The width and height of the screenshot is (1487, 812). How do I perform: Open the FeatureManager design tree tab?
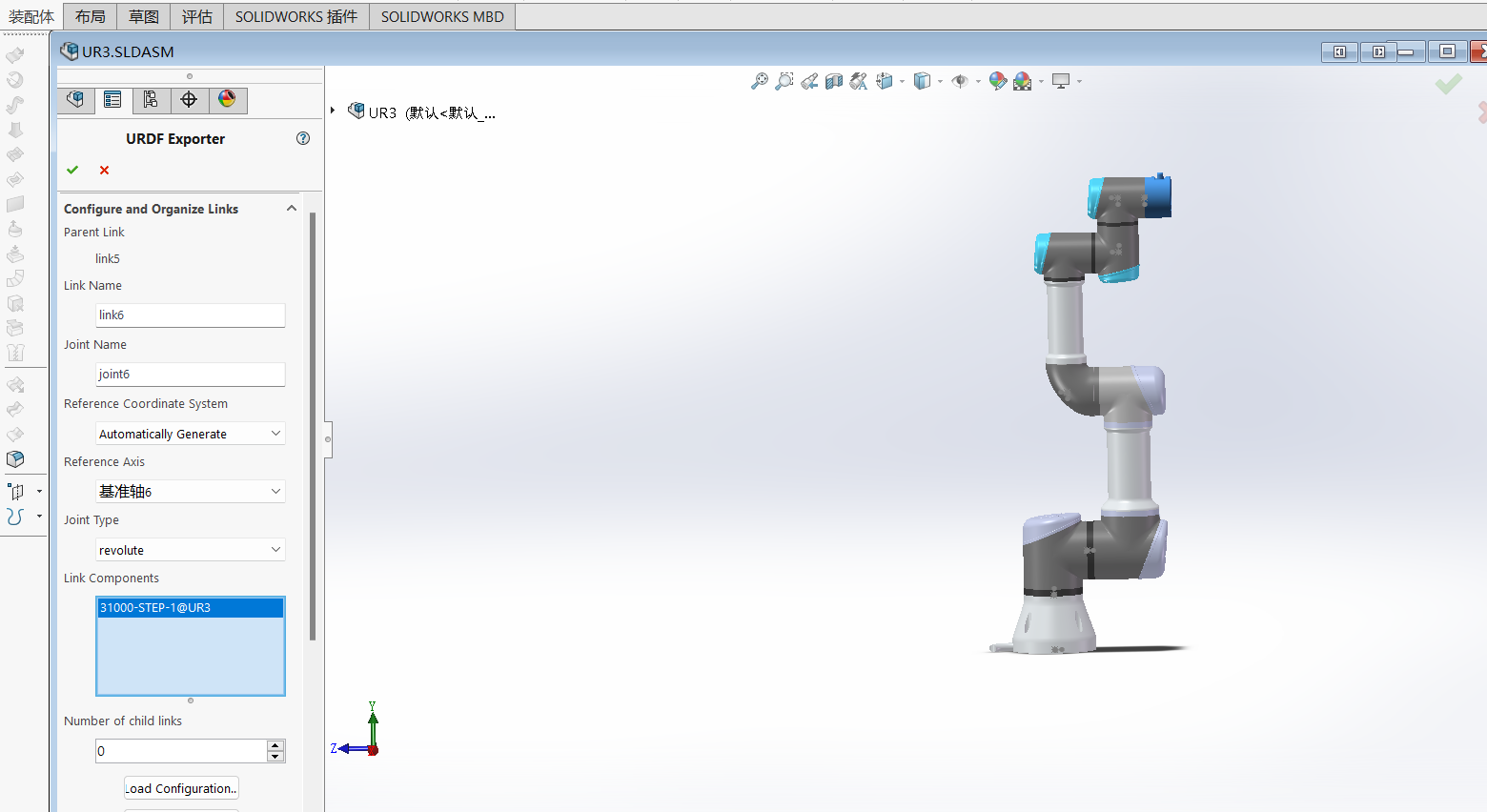(76, 100)
